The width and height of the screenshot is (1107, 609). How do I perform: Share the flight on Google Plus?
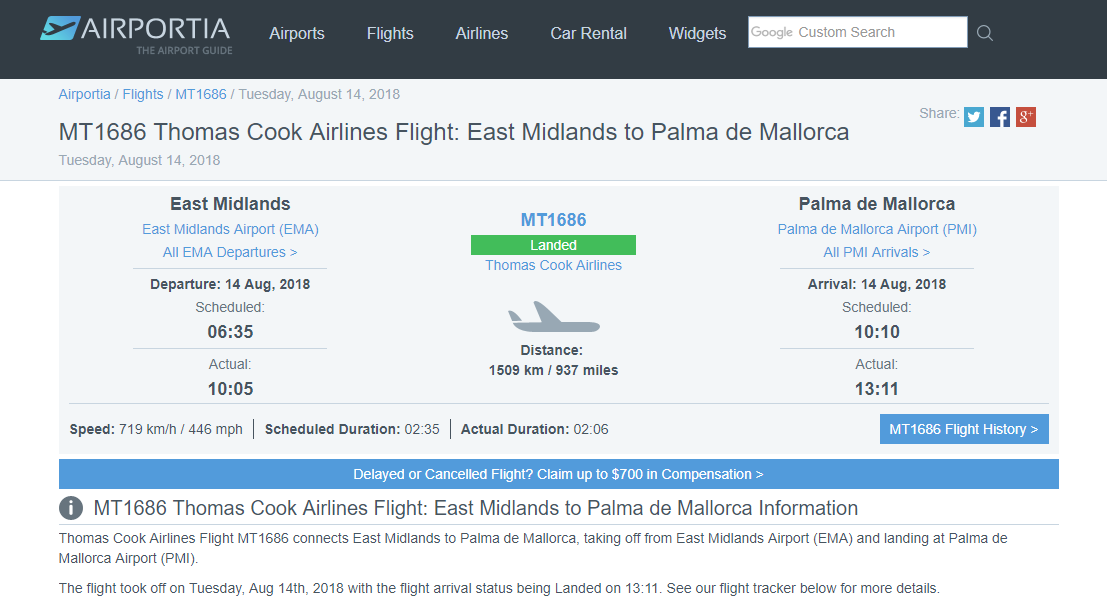[1026, 117]
